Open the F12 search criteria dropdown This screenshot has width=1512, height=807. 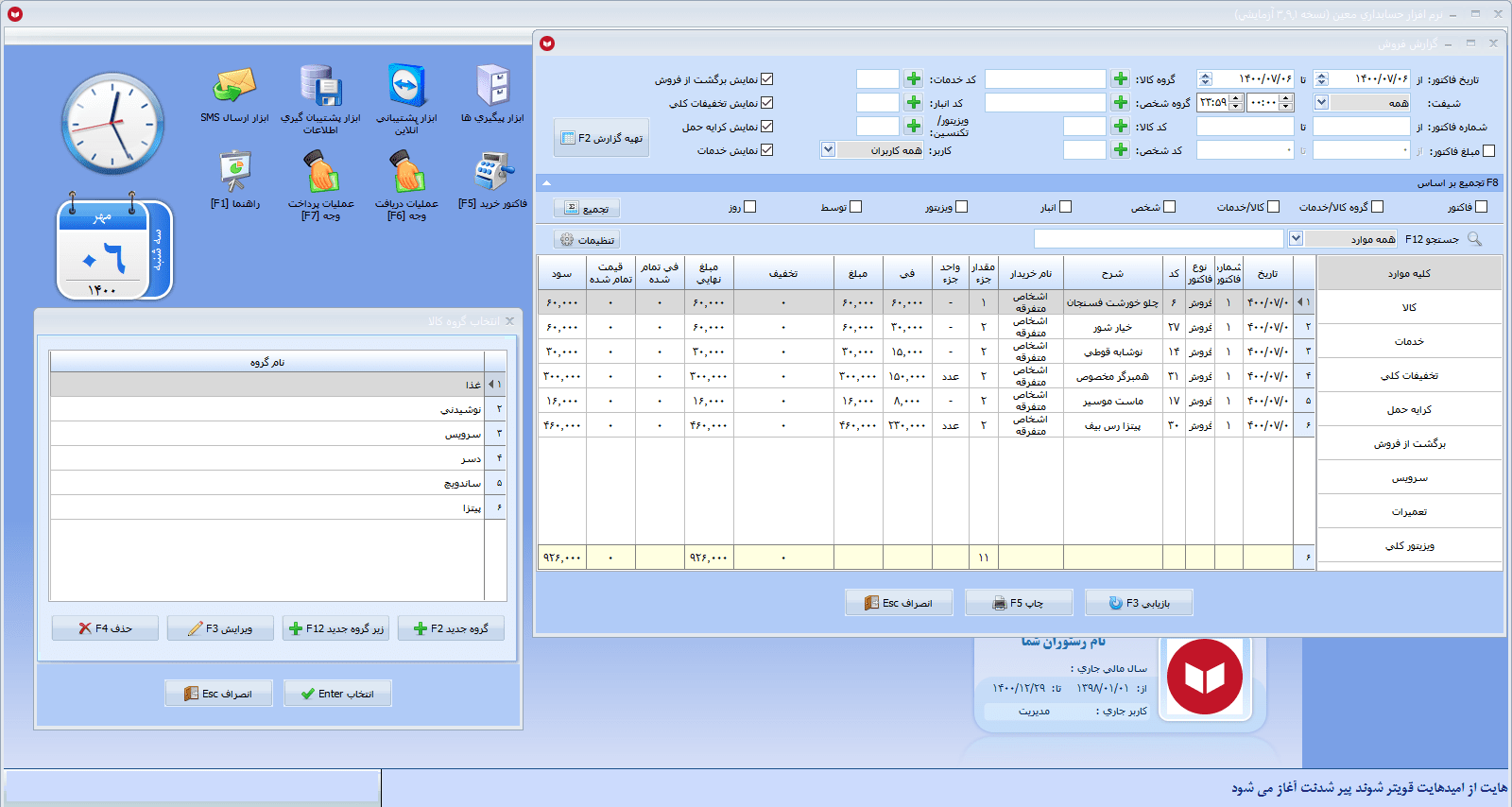pyautogui.click(x=1296, y=239)
